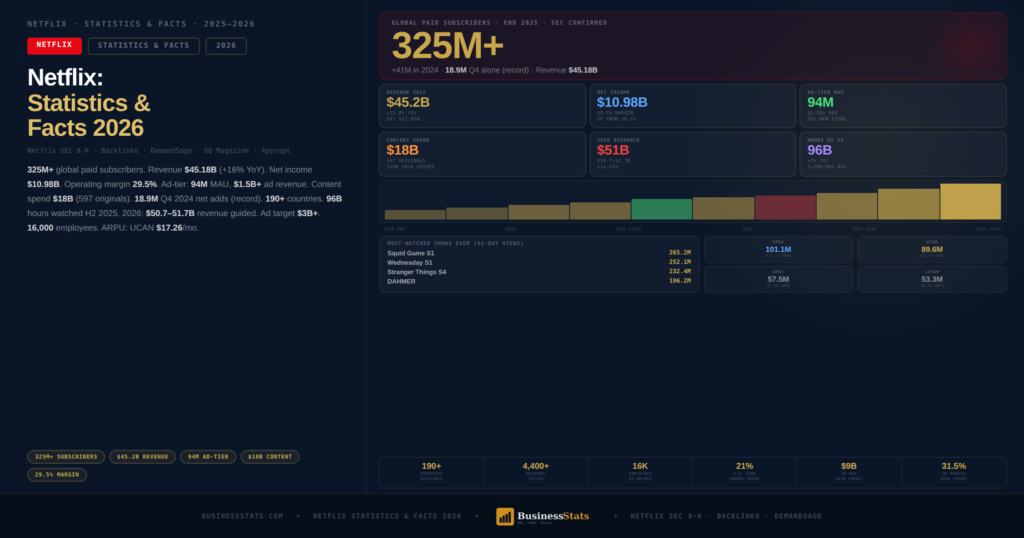Open the BUSINESSSTATS.COM footer link
Screen dimensions: 1024x538
[x=242, y=516]
